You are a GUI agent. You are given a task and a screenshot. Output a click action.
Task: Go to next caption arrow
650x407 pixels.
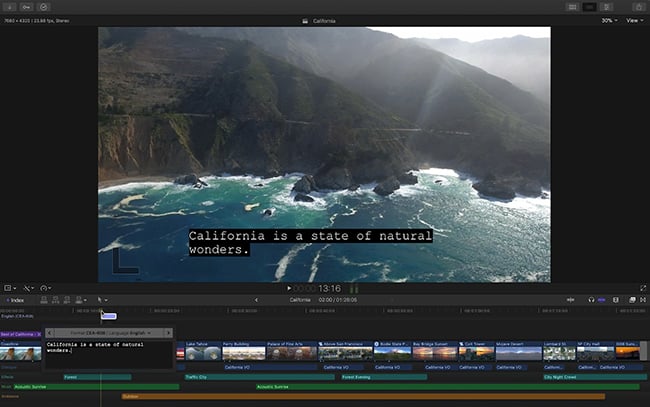point(168,333)
